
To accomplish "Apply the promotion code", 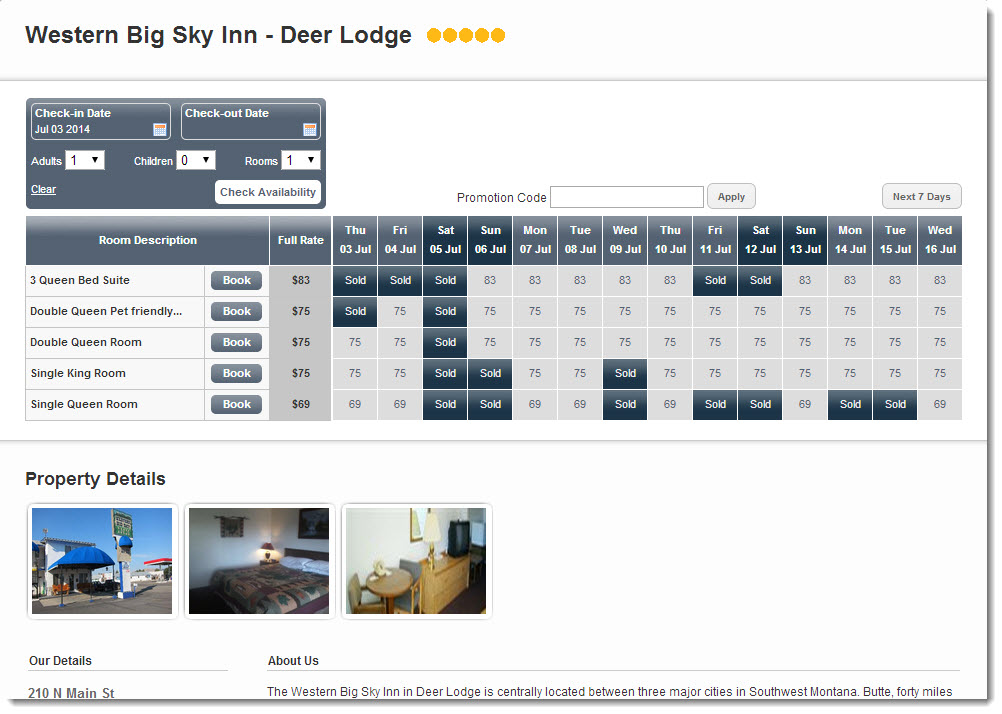I will coord(731,196).
